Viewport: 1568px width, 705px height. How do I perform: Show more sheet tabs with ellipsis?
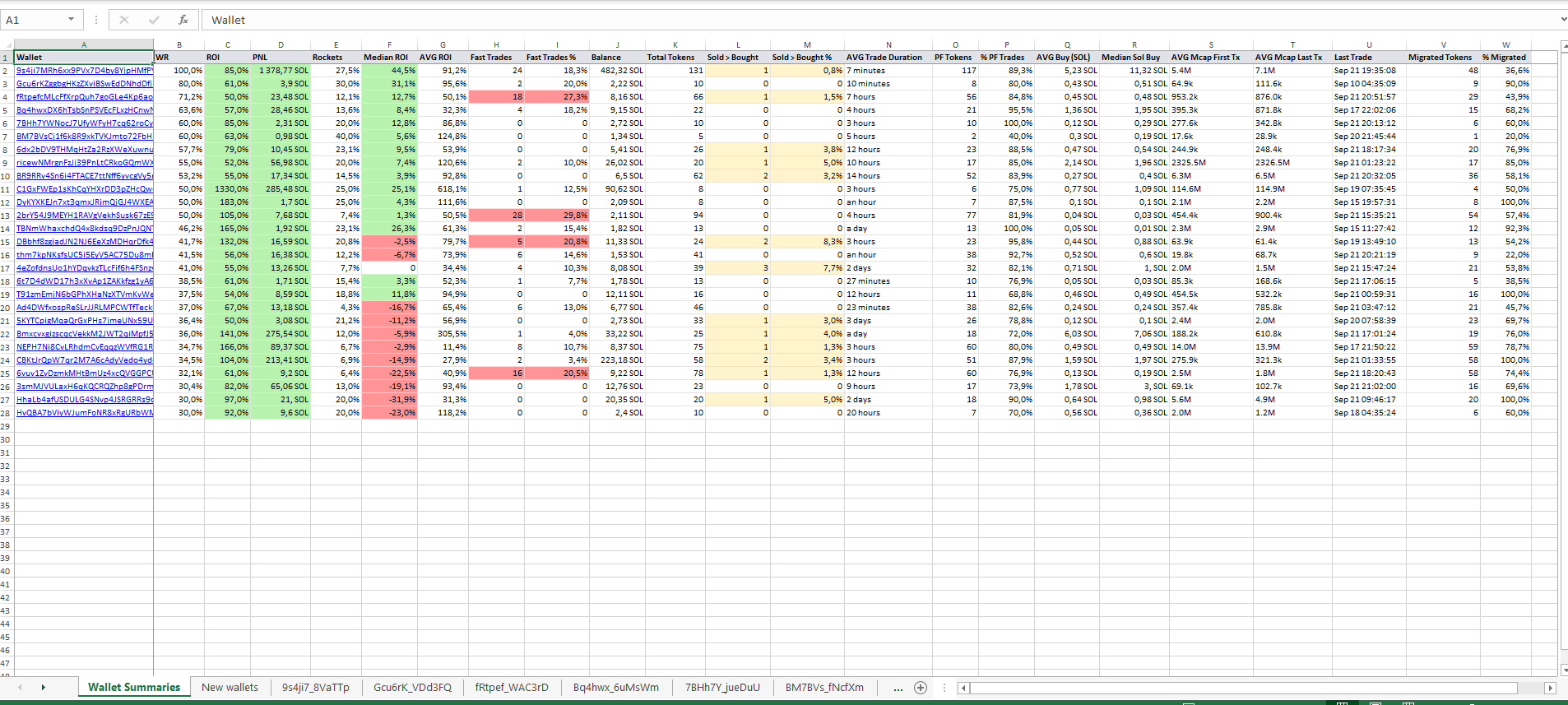pyautogui.click(x=898, y=688)
